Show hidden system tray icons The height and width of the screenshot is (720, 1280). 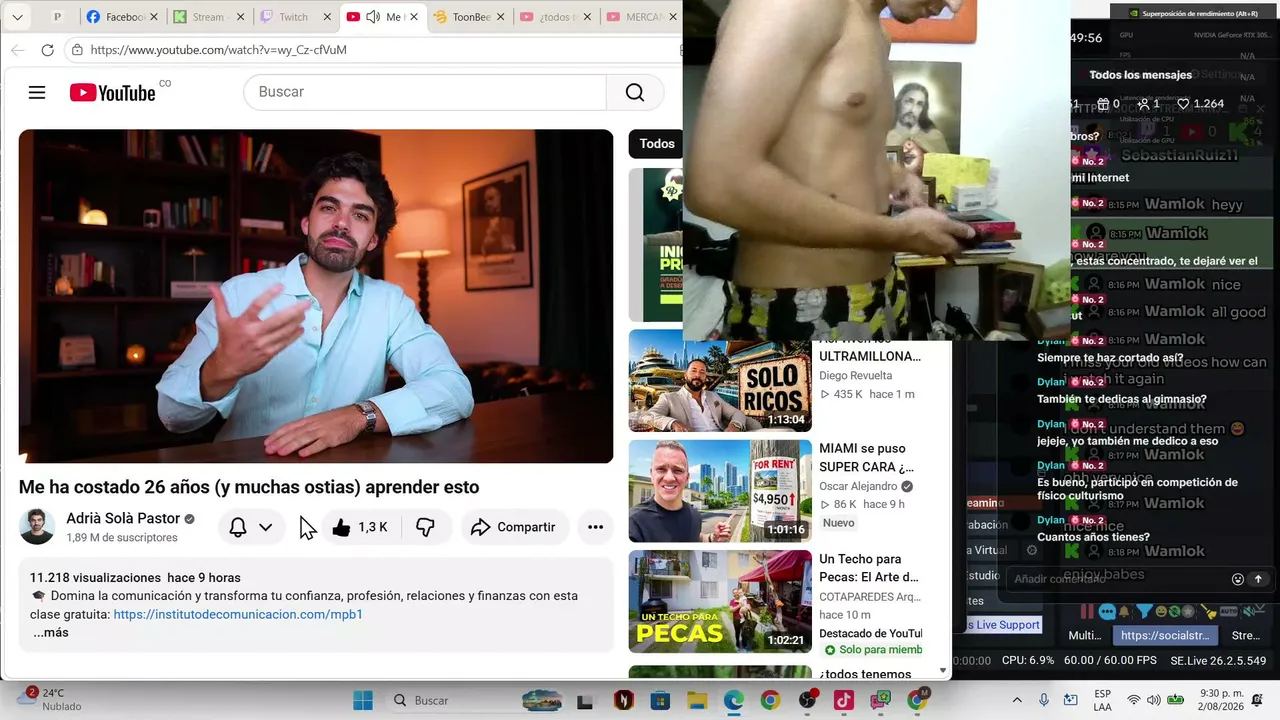(1017, 700)
